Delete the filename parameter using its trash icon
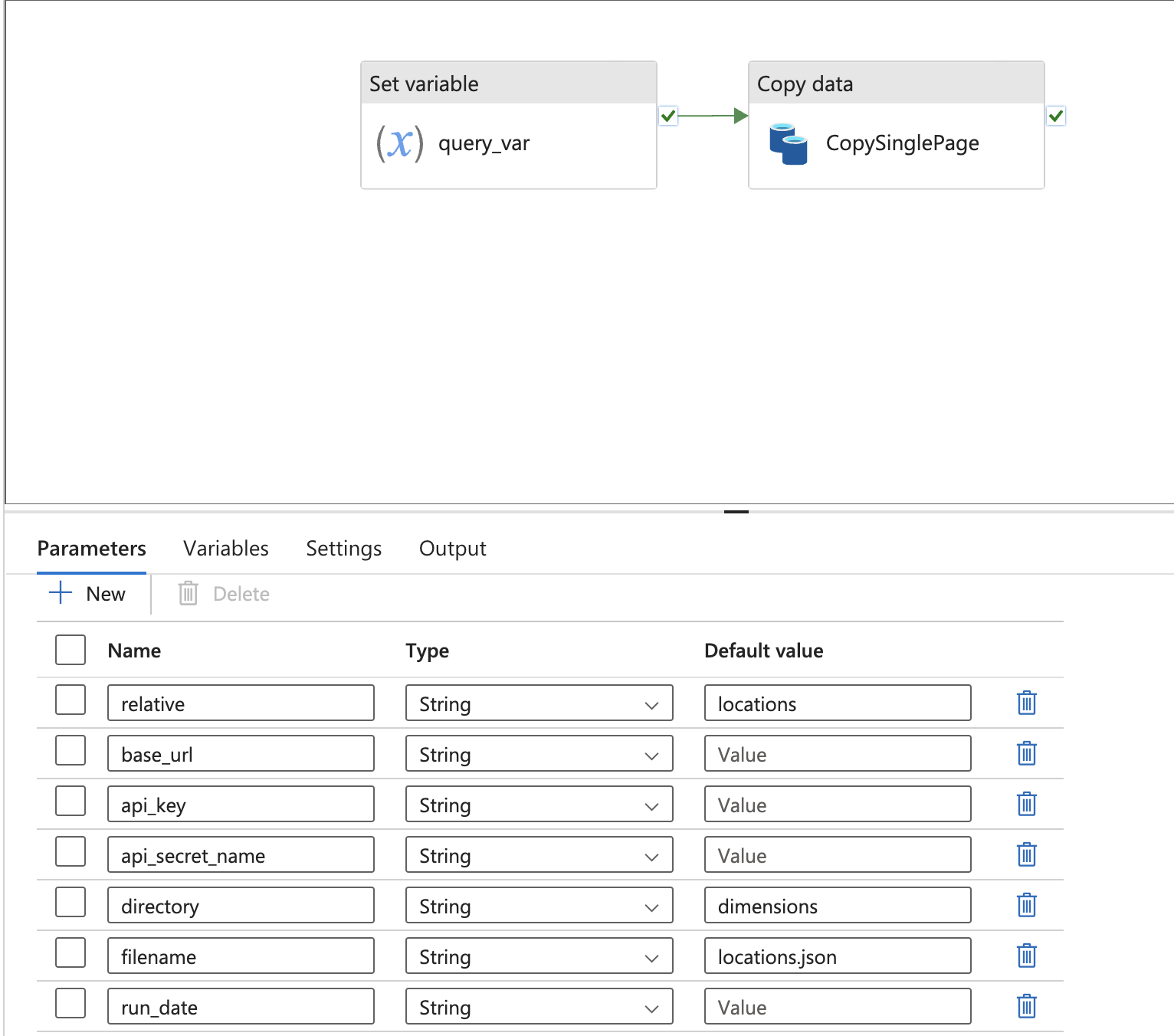This screenshot has height=1036, width=1174. coord(1026,956)
